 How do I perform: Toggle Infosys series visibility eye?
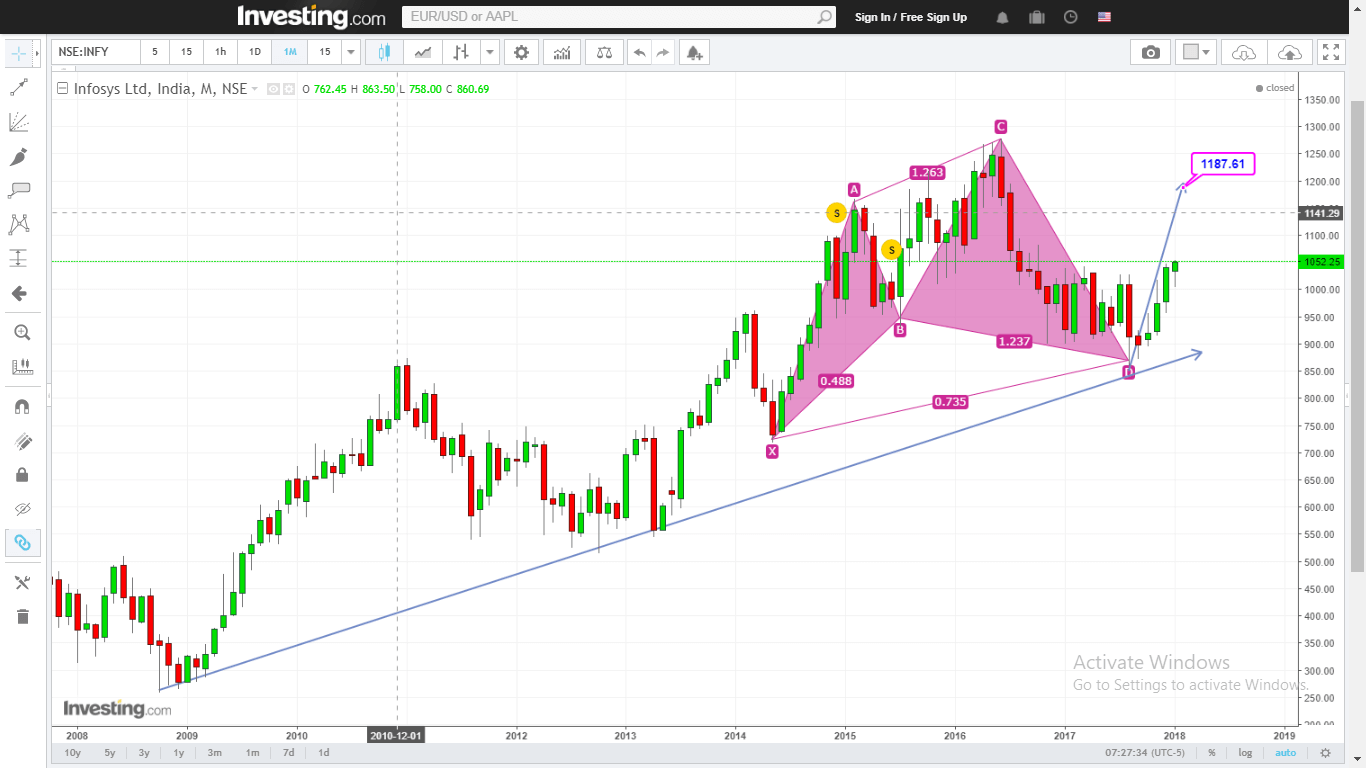click(272, 89)
